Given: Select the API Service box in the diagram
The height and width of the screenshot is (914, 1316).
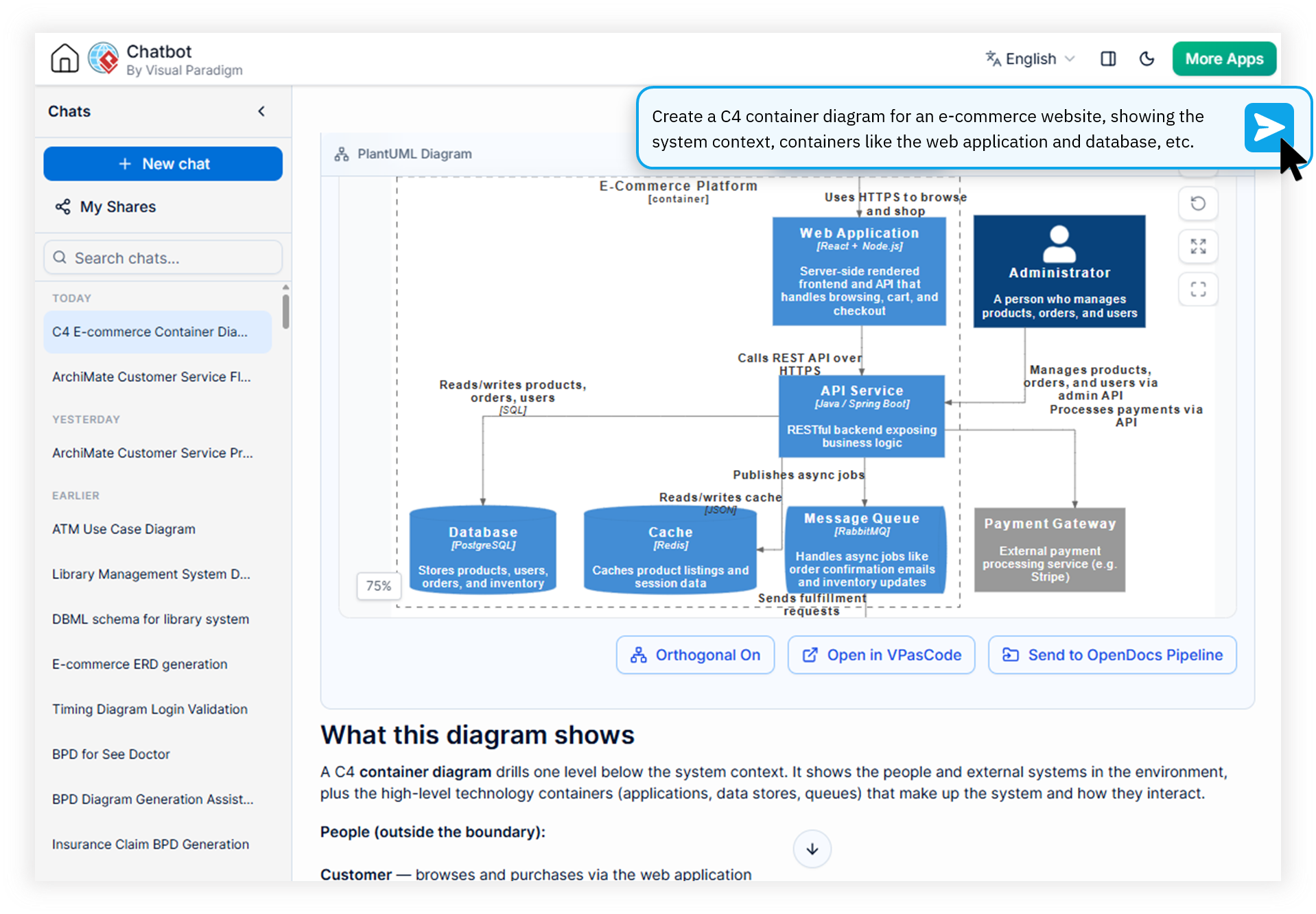Looking at the screenshot, I should 862,417.
